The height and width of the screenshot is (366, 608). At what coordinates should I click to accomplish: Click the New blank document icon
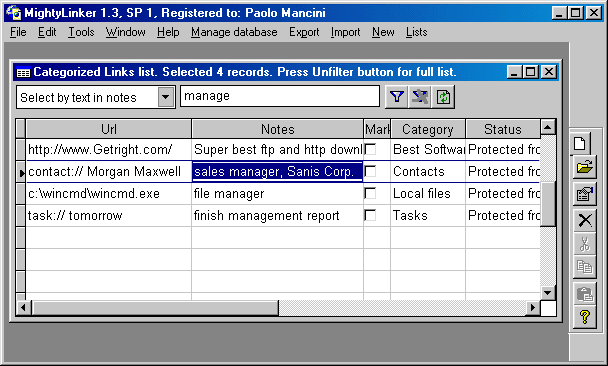click(x=580, y=143)
